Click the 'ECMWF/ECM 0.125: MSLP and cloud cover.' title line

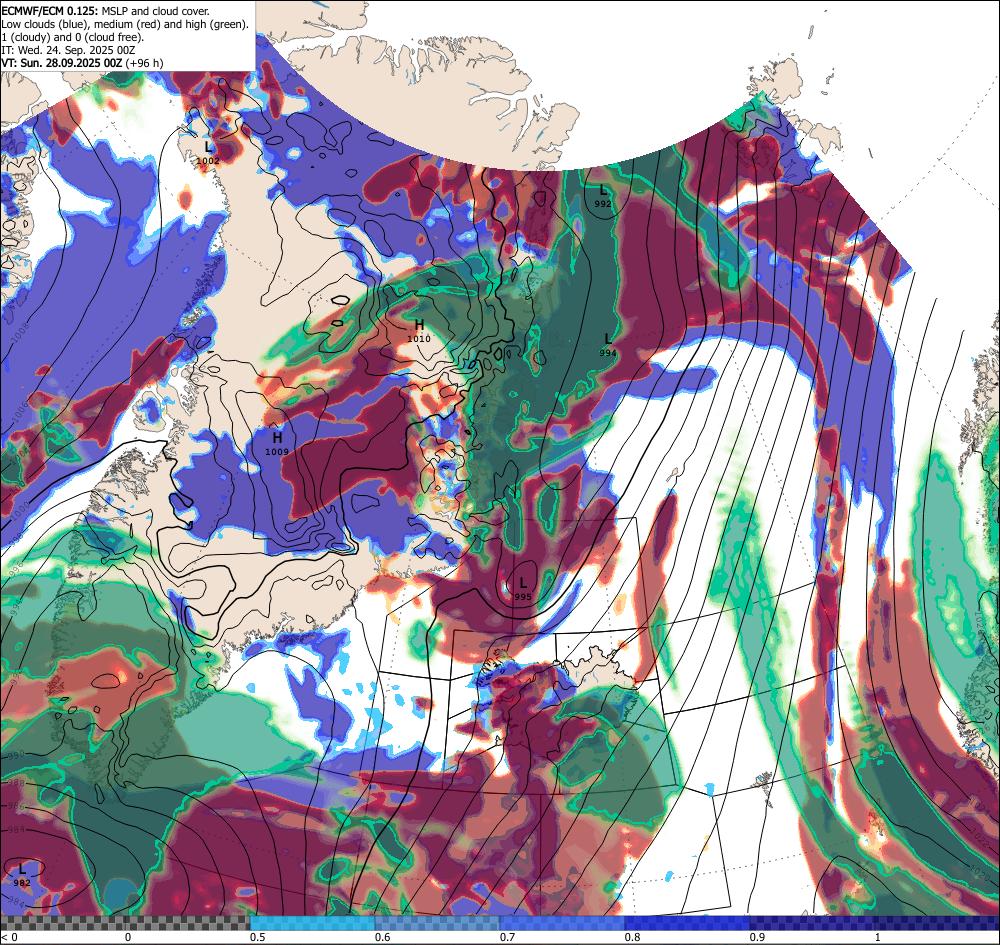click(105, 11)
